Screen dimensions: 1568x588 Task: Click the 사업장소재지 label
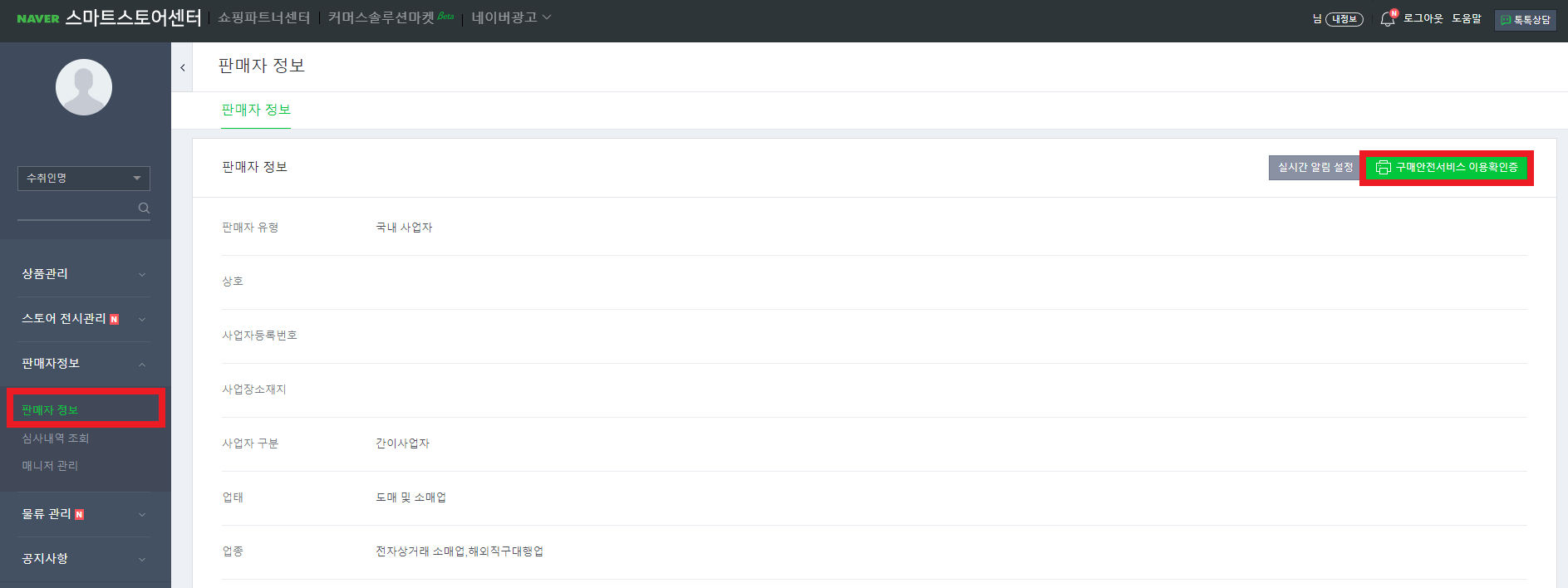point(254,390)
